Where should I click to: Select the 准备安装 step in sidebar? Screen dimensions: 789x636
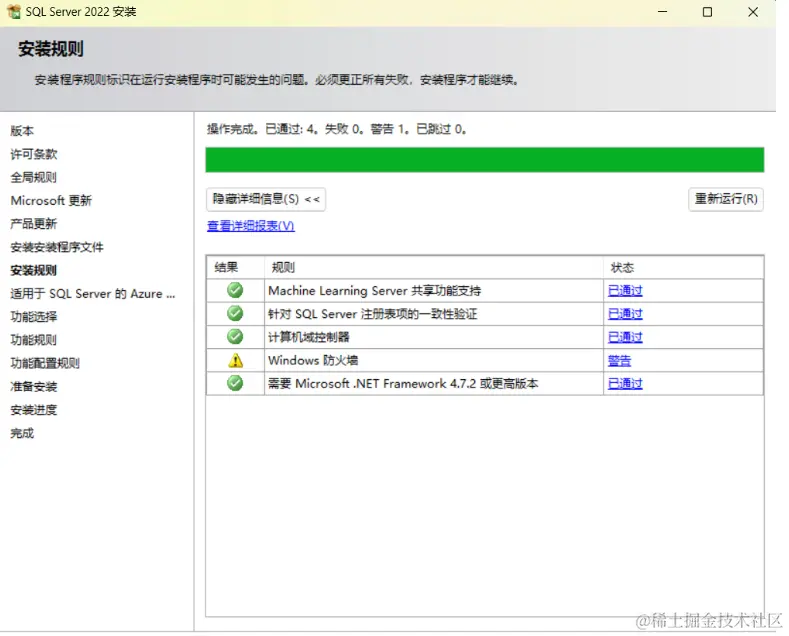coord(34,387)
